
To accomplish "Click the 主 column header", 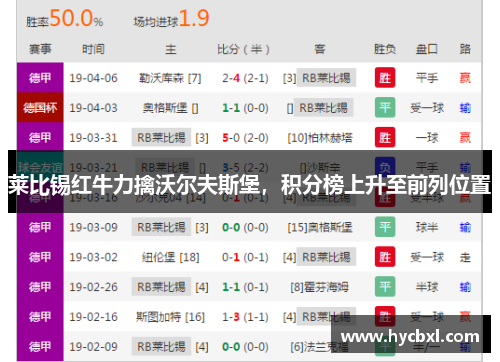I will click(x=170, y=49).
